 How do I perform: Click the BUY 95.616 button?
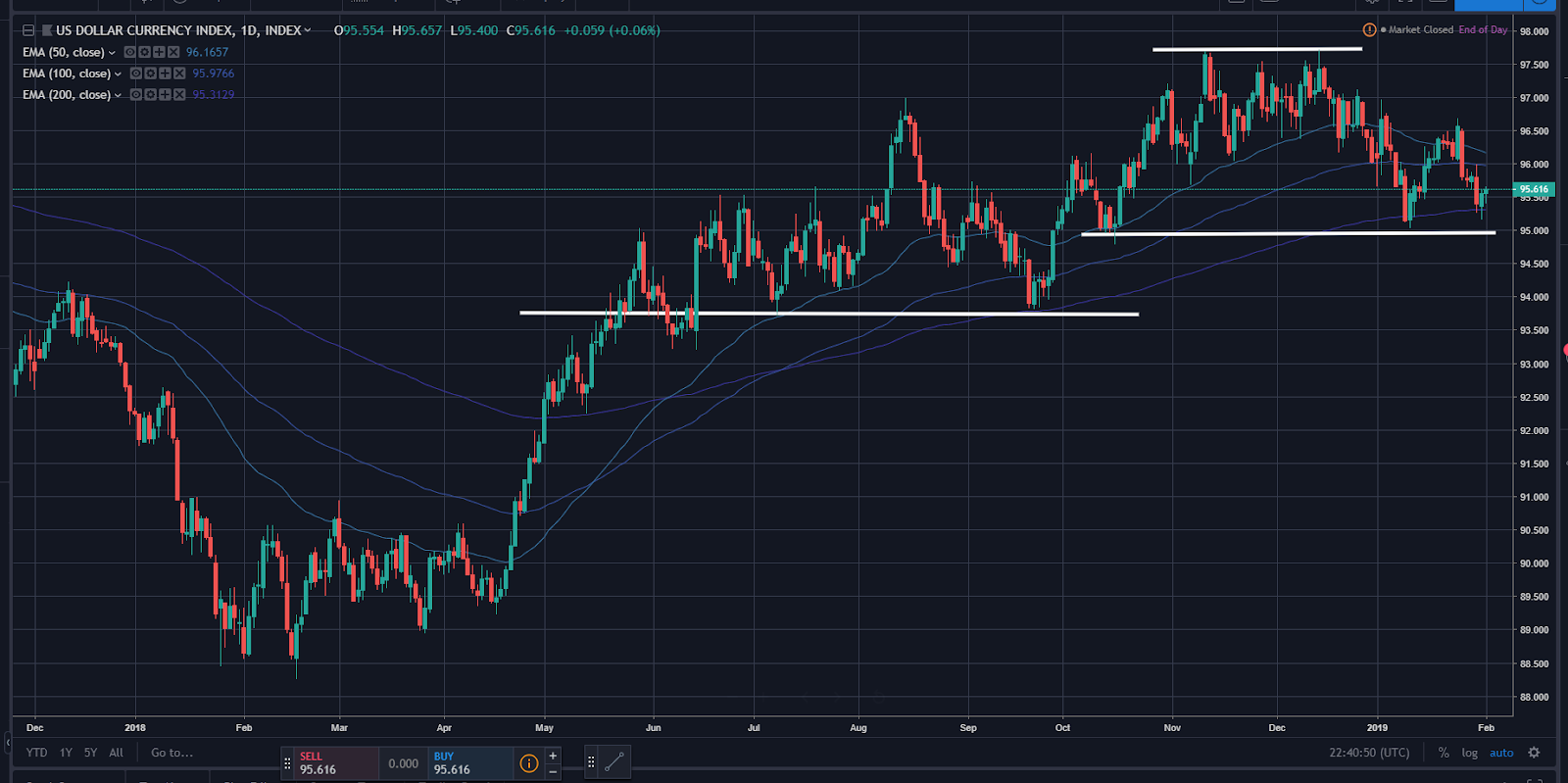click(x=469, y=762)
